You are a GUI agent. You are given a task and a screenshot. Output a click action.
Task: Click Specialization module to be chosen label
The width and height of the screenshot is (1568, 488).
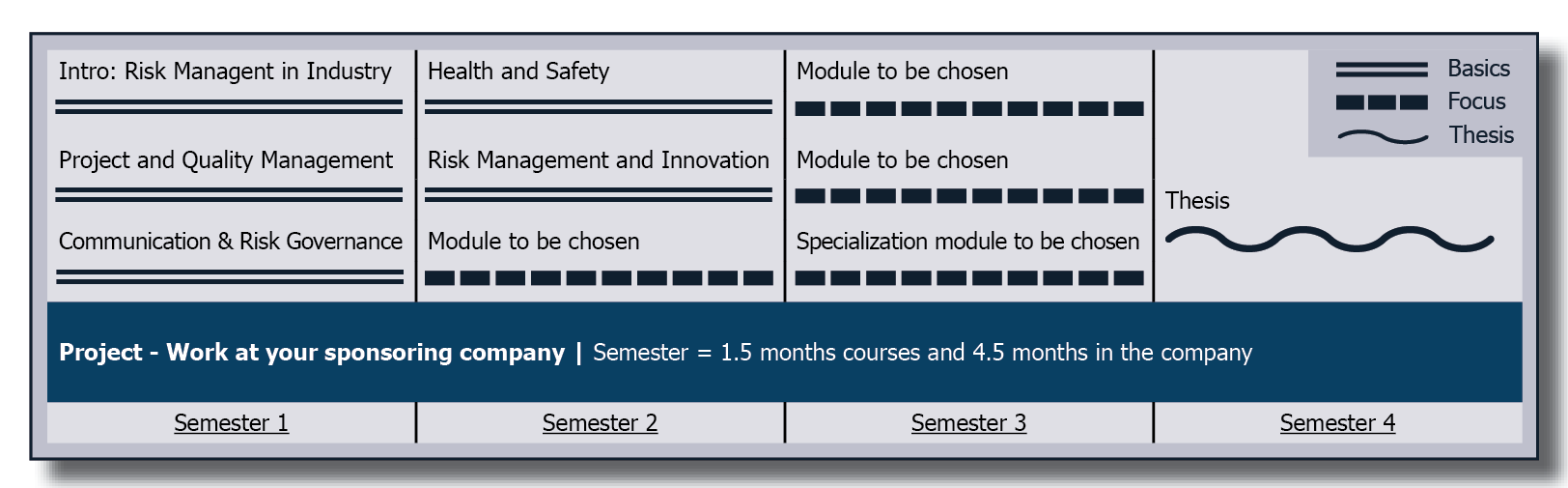coord(967,242)
